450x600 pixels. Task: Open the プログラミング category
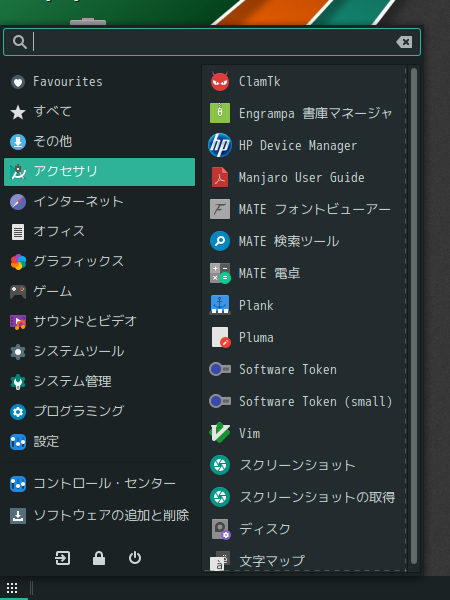click(99, 412)
